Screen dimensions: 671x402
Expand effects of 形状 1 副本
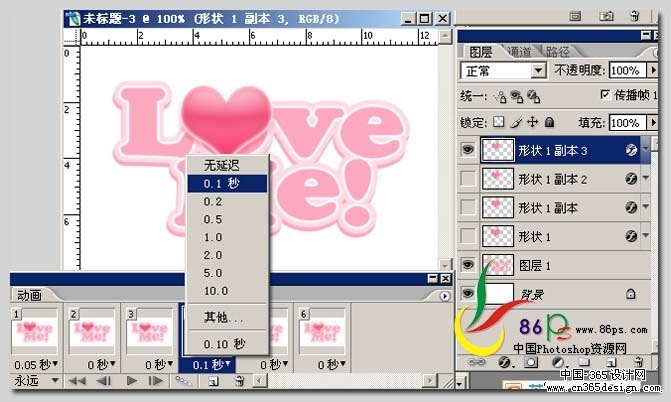pos(645,206)
